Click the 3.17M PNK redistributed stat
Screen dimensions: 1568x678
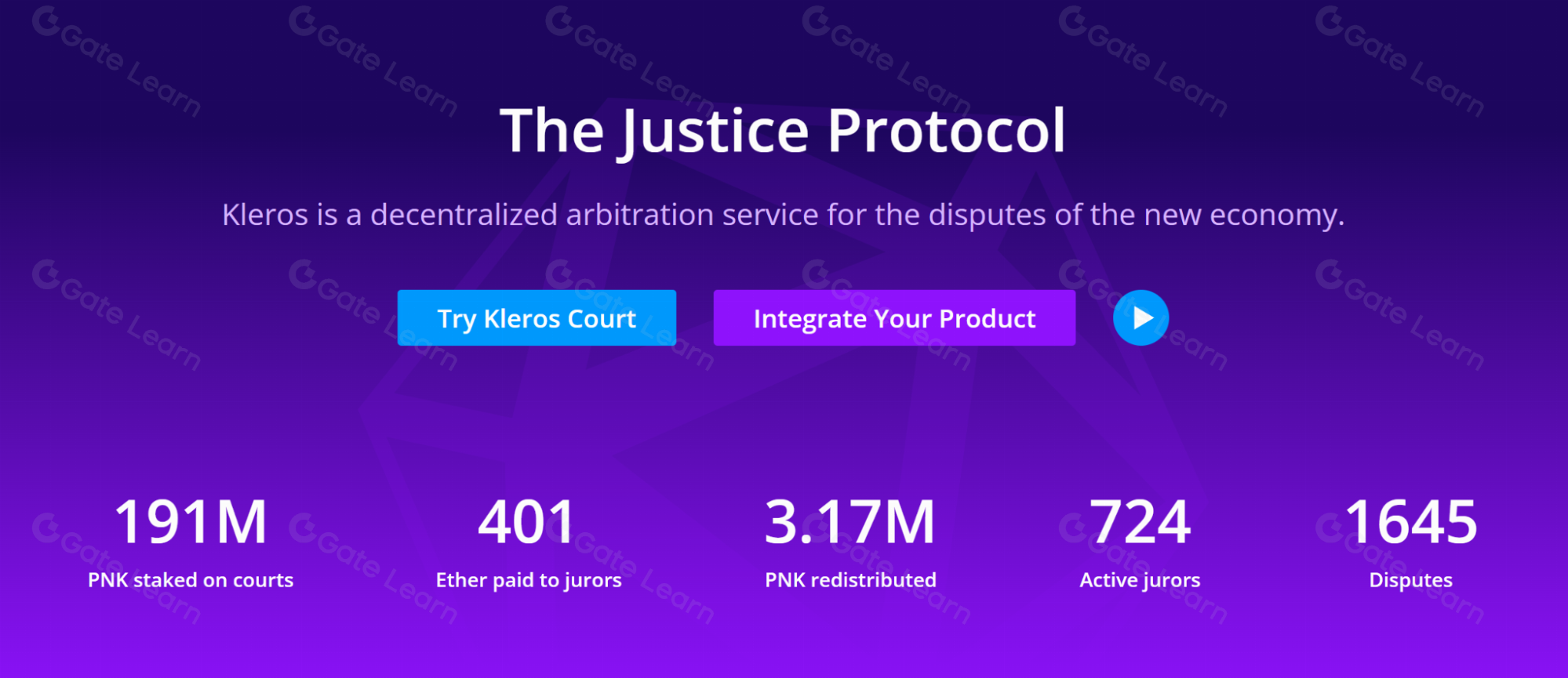(x=850, y=520)
